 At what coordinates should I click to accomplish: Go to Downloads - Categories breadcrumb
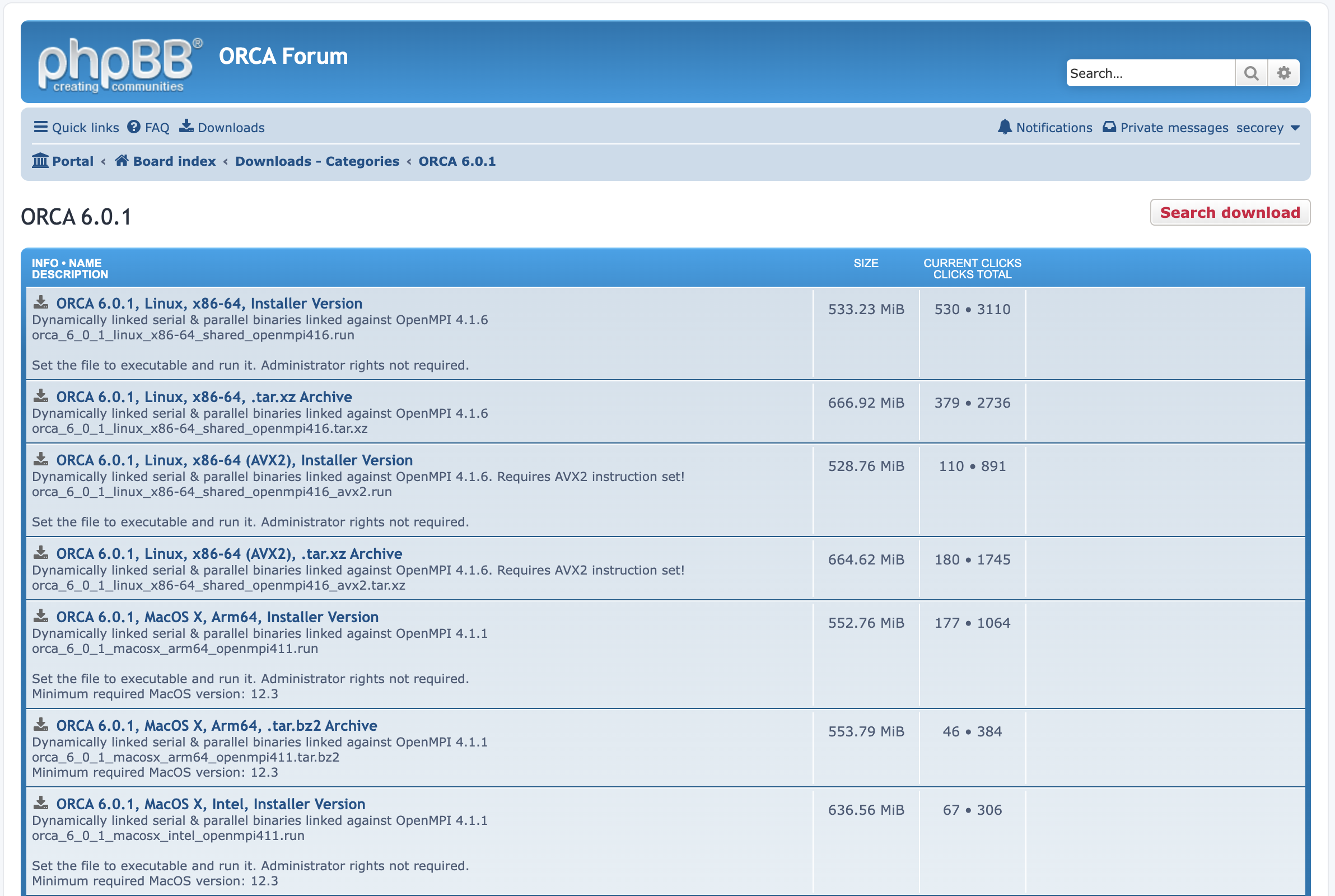[x=317, y=161]
